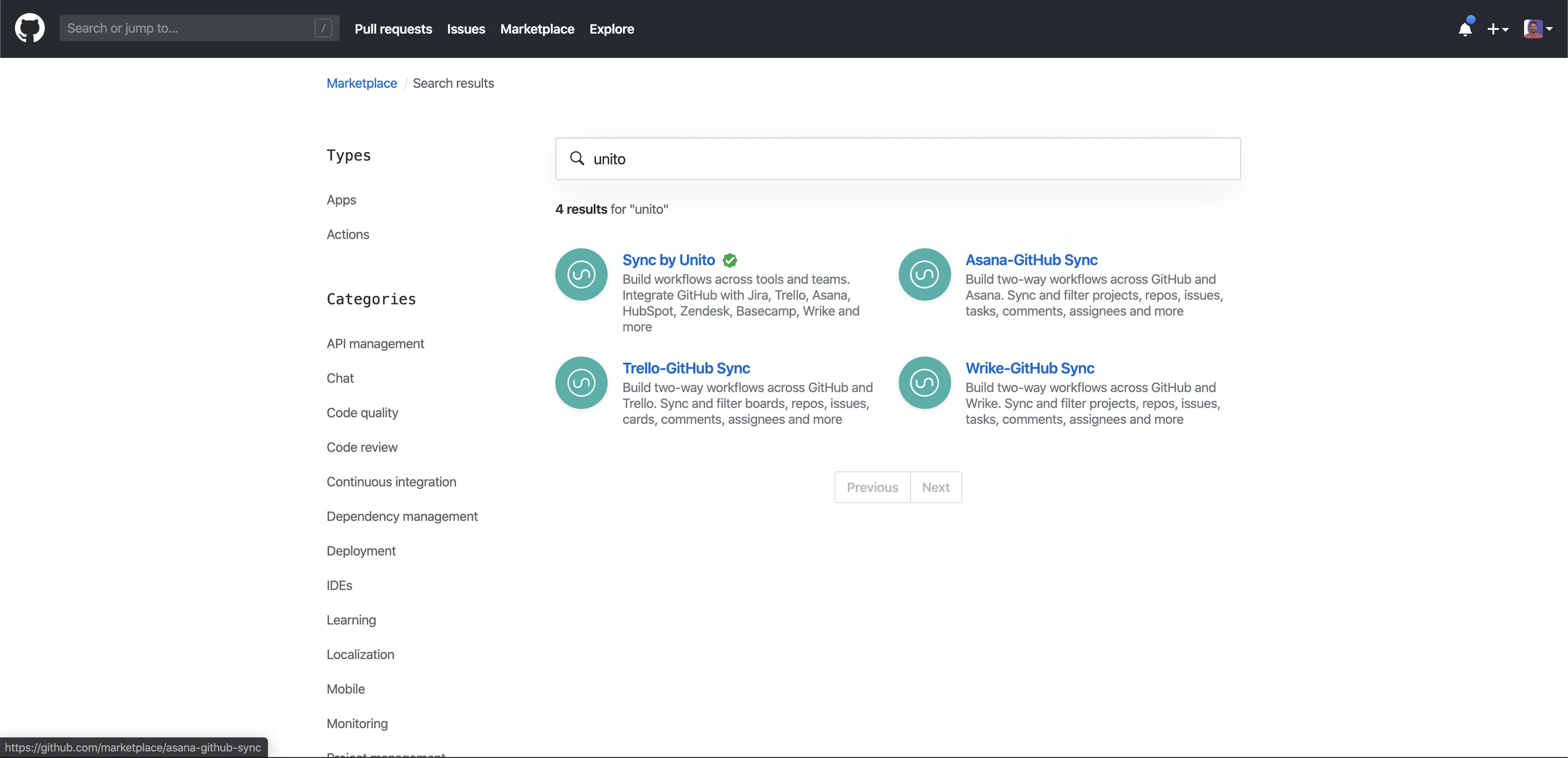Viewport: 1568px width, 758px height.
Task: Filter by the Apps type
Action: coord(341,200)
